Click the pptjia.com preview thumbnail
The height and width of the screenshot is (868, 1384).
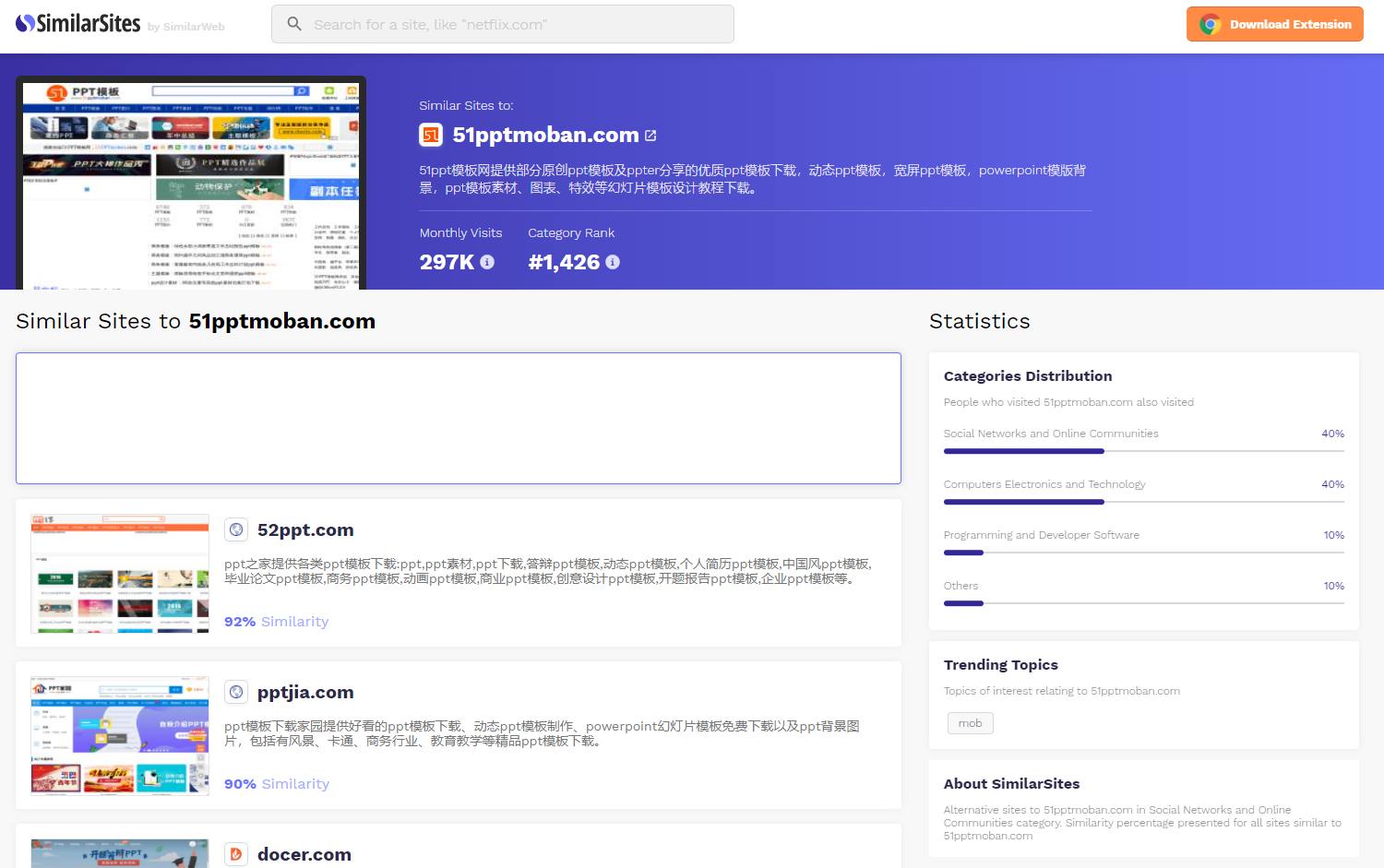(x=120, y=736)
